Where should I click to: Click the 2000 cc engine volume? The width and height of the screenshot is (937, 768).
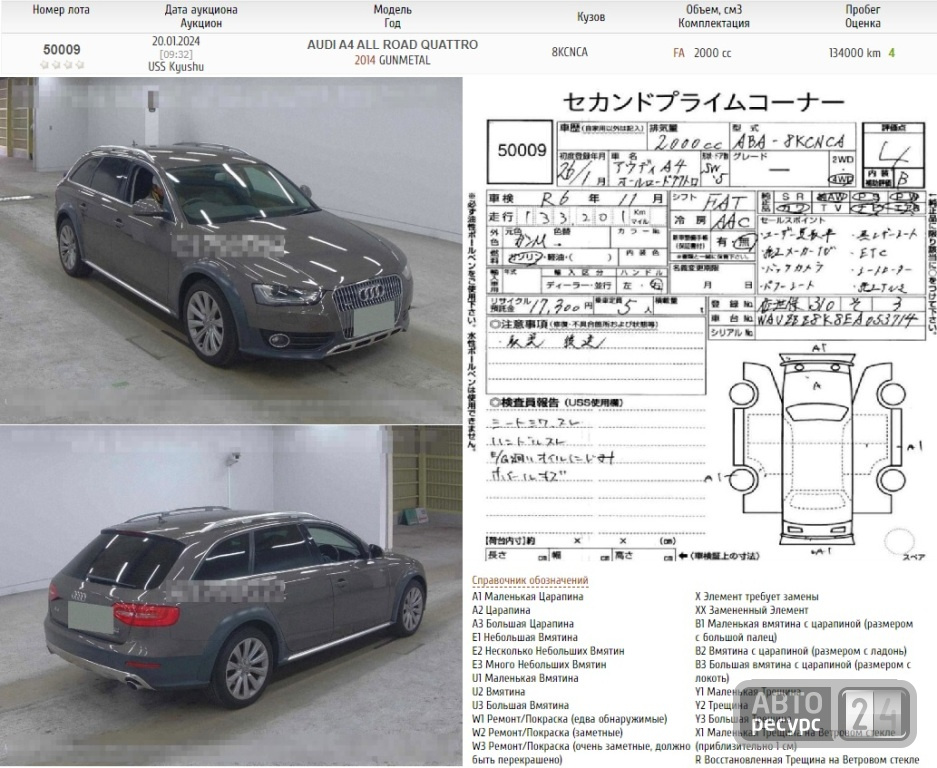tap(712, 53)
